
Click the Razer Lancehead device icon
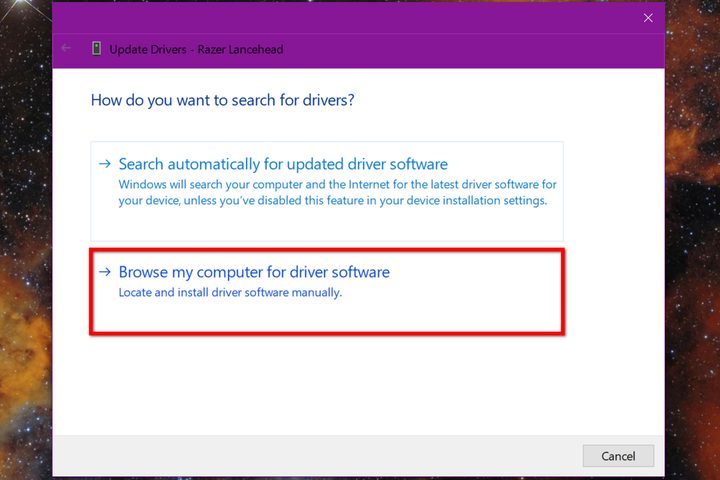[96, 48]
